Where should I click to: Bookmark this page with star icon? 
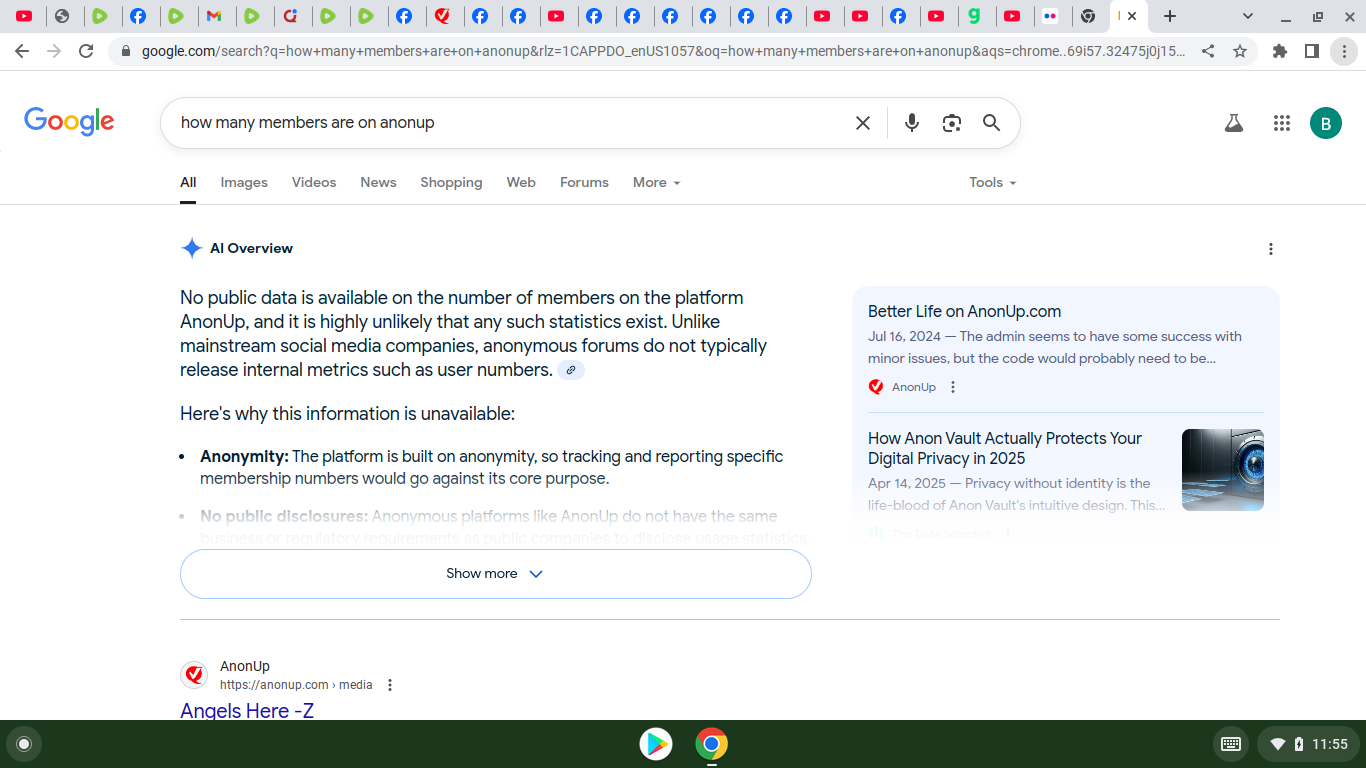(x=1240, y=51)
